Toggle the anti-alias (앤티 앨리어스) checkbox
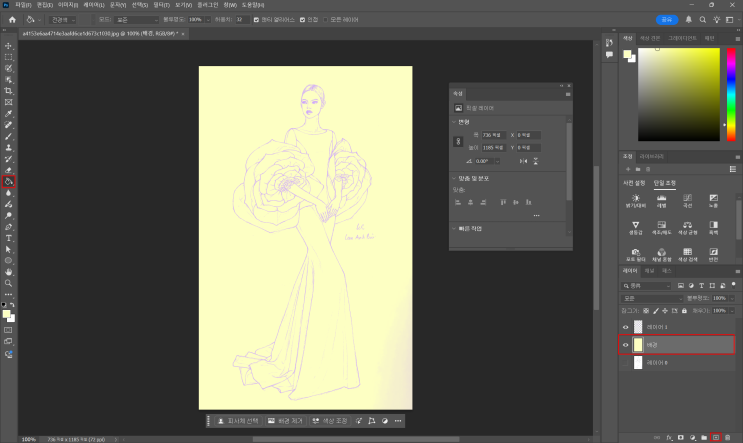Image resolution: width=743 pixels, height=443 pixels. [x=257, y=19]
